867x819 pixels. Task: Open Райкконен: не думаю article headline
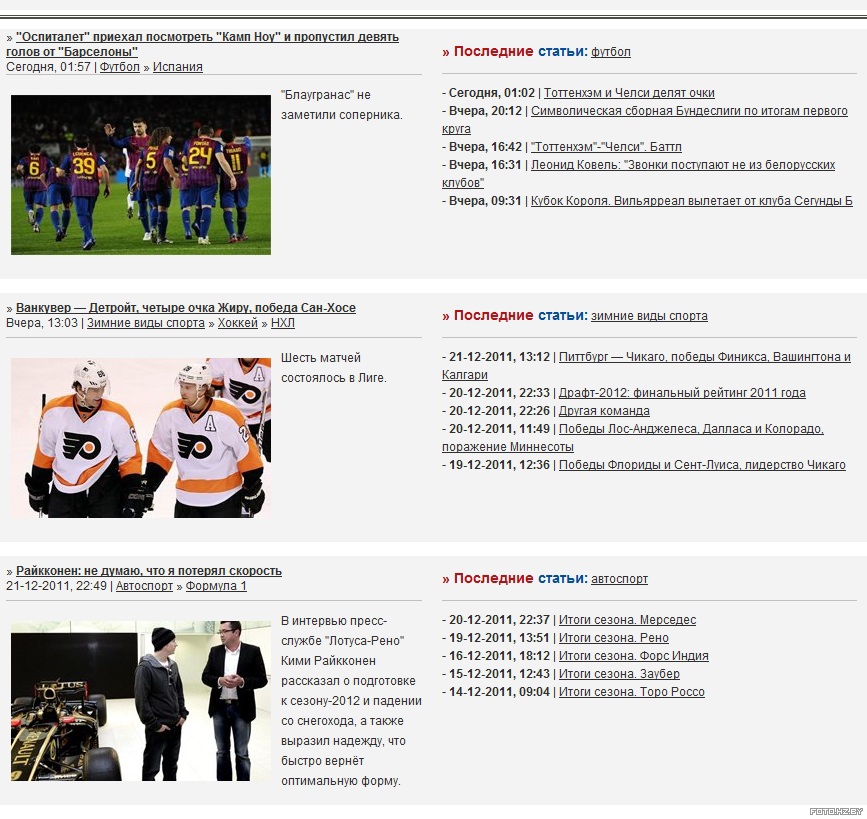tap(149, 571)
